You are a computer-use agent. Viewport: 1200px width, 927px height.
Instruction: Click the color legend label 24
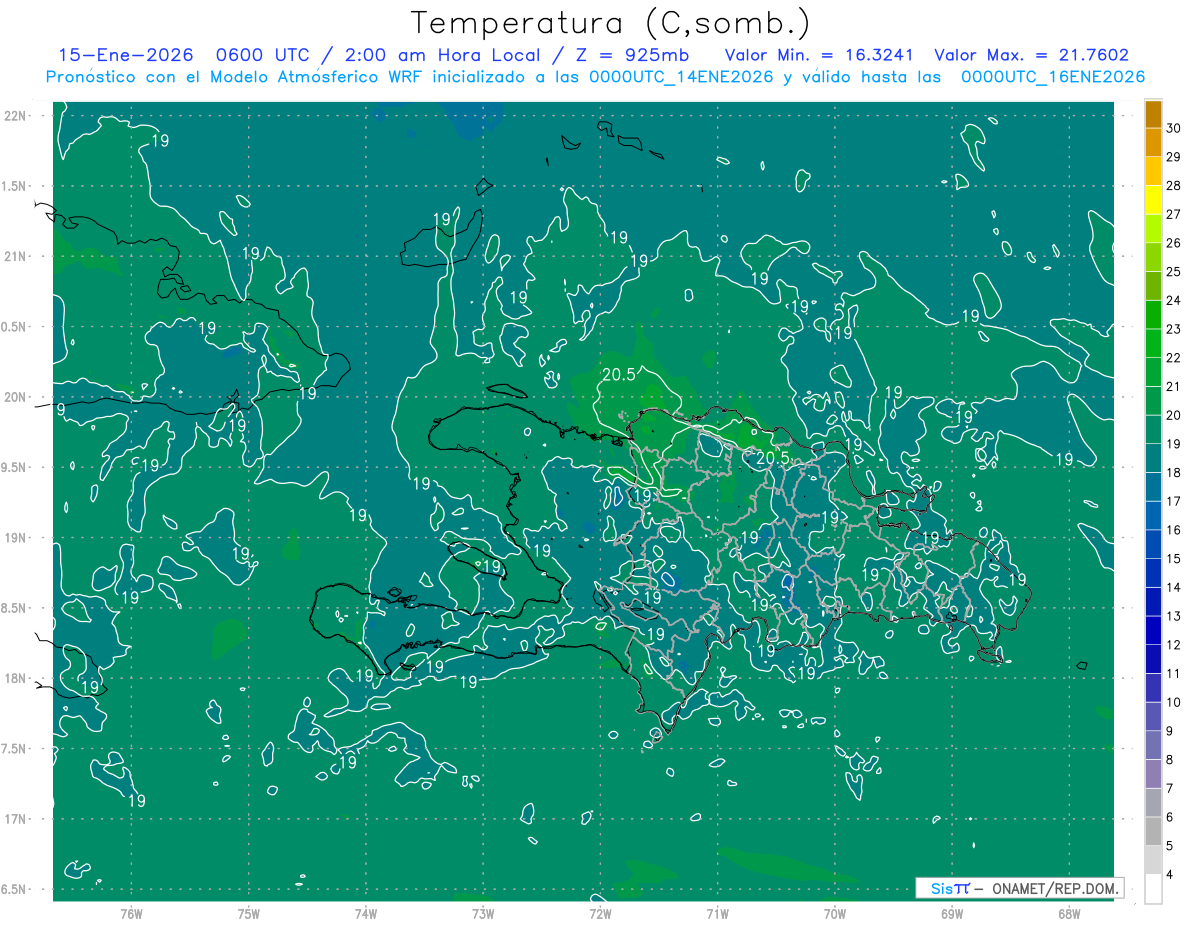click(x=1174, y=300)
